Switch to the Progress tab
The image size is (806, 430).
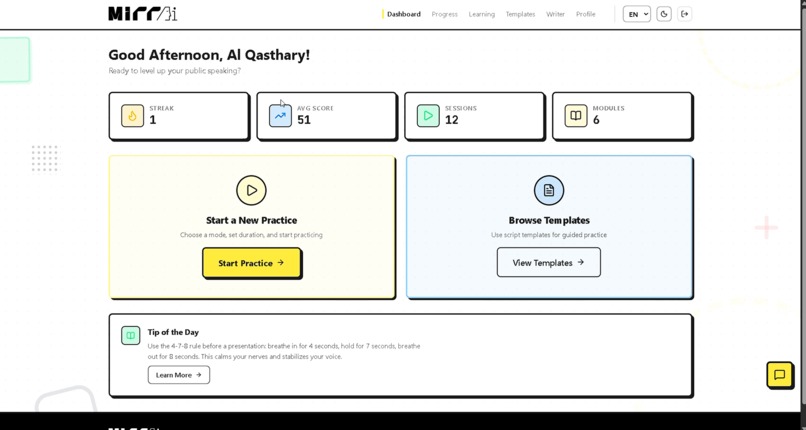click(445, 14)
